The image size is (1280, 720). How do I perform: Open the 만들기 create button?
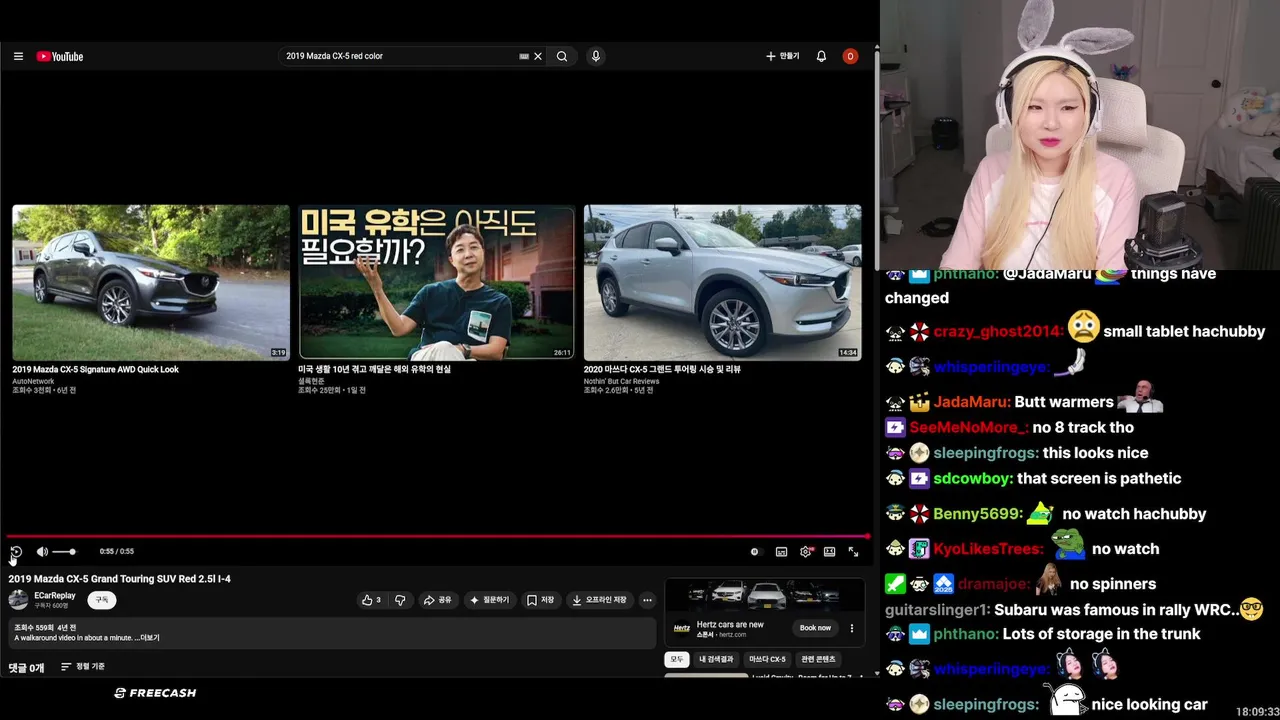coord(782,57)
